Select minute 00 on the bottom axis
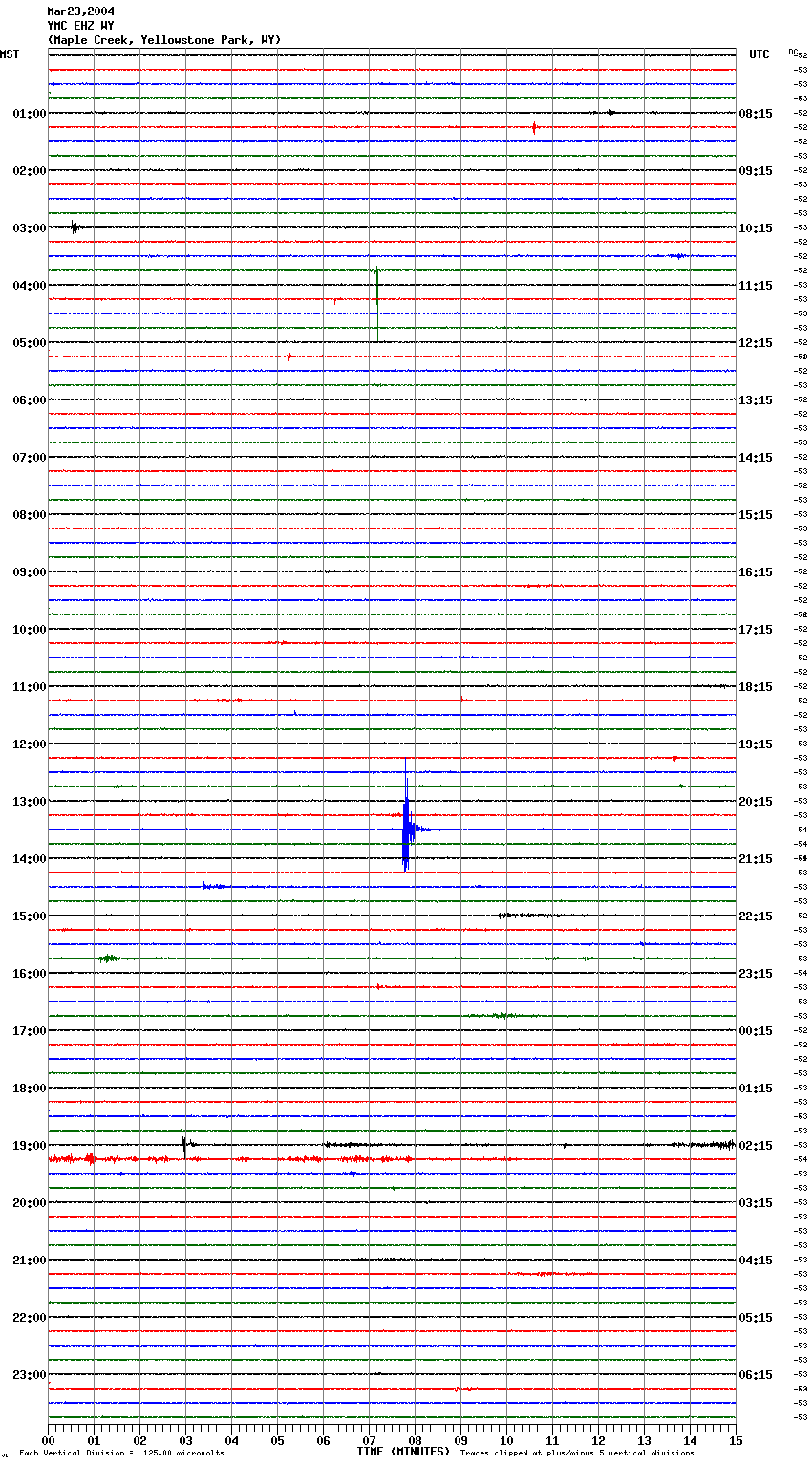Image resolution: width=812 pixels, height=1466 pixels. pyautogui.click(x=48, y=1440)
